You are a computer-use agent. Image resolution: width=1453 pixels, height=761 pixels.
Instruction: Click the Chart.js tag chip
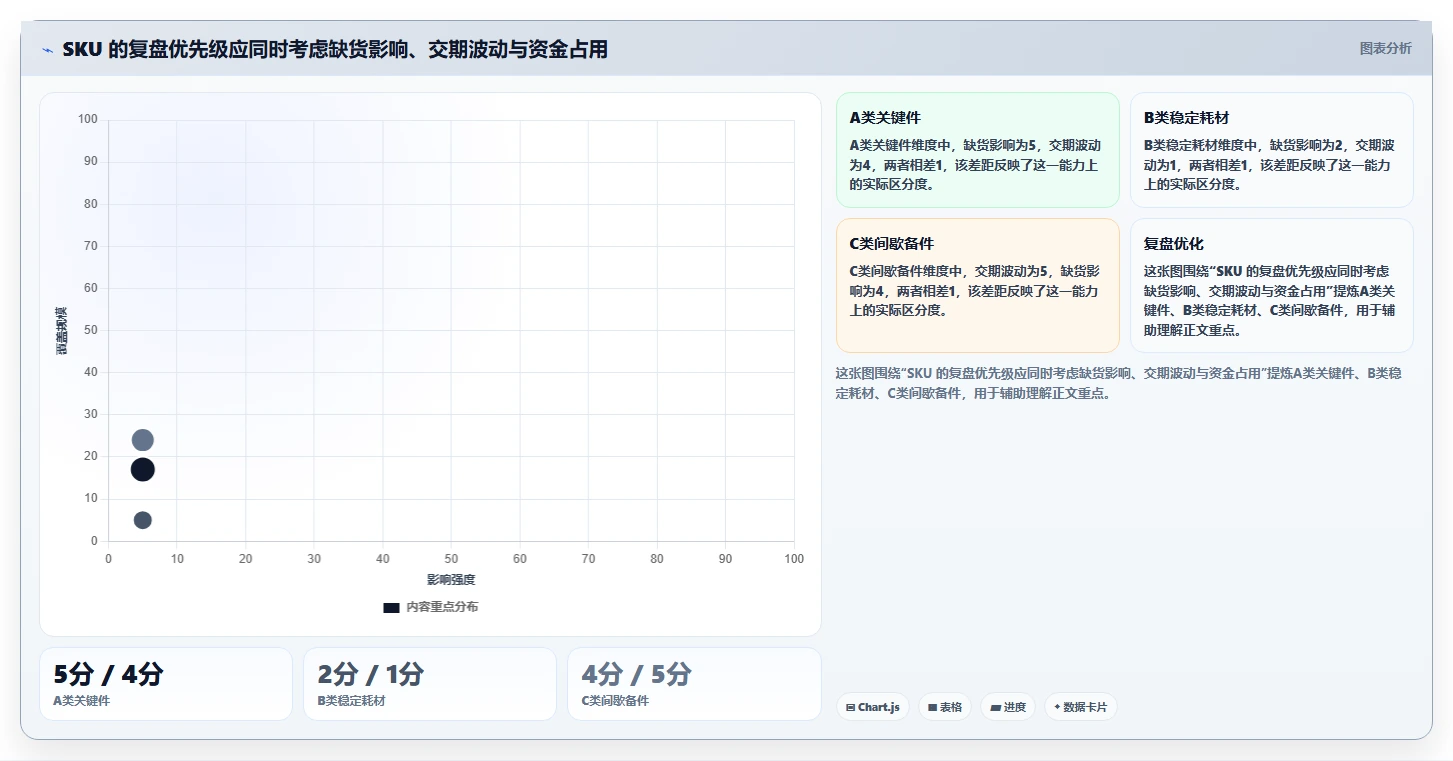click(873, 707)
